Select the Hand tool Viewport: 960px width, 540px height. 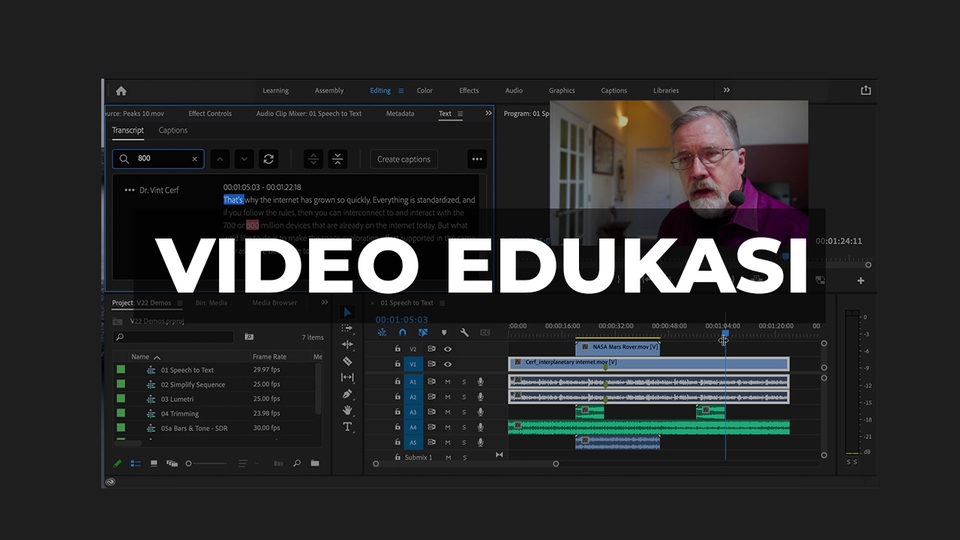(347, 410)
